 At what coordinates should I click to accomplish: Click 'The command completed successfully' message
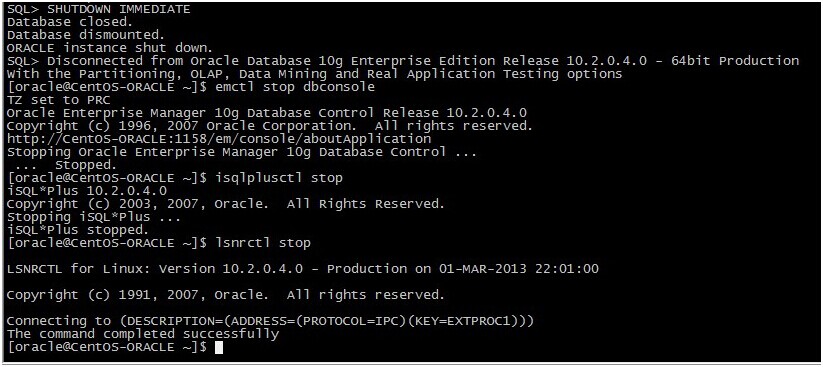(143, 334)
